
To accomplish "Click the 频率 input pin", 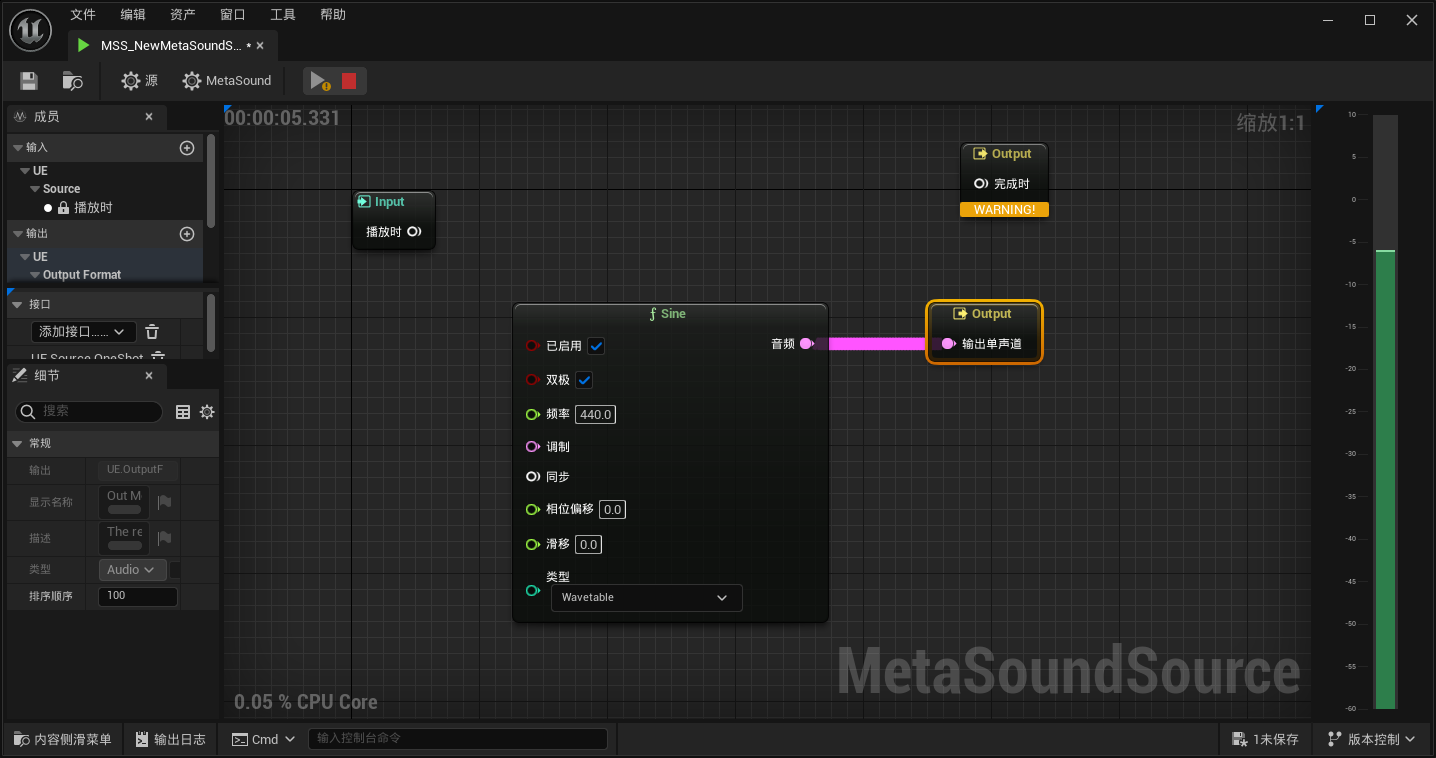I will (x=533, y=414).
